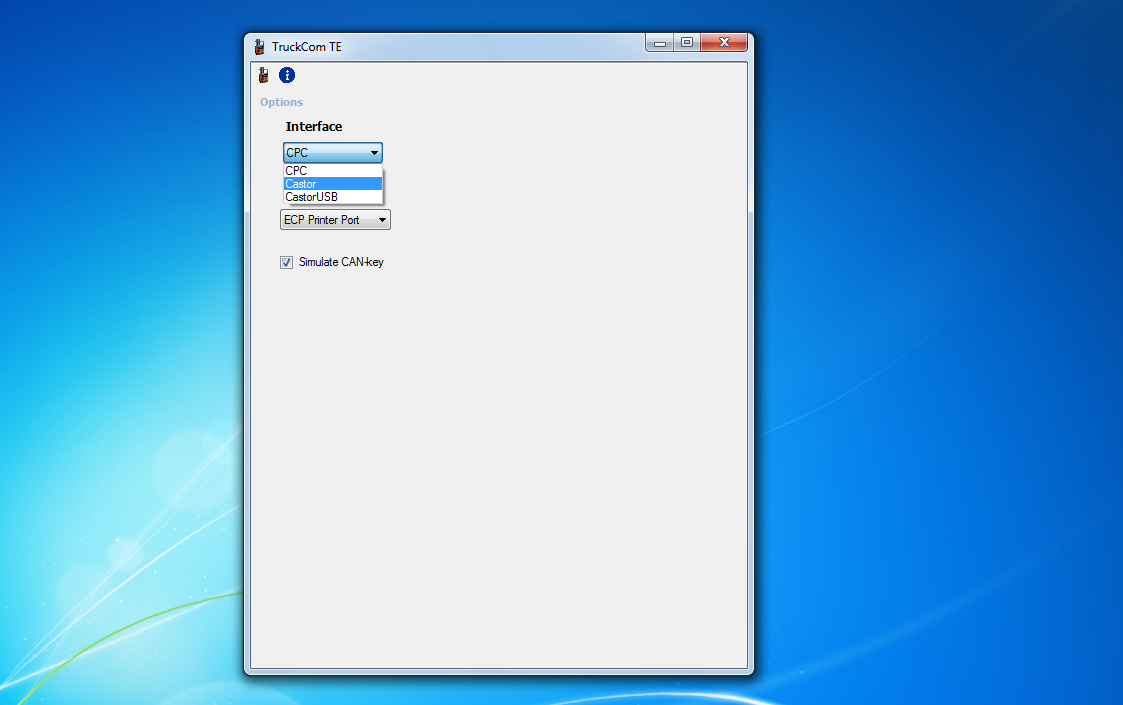Viewport: 1123px width, 705px height.
Task: Expand the ECP Printer Port dropdown
Action: [x=334, y=220]
